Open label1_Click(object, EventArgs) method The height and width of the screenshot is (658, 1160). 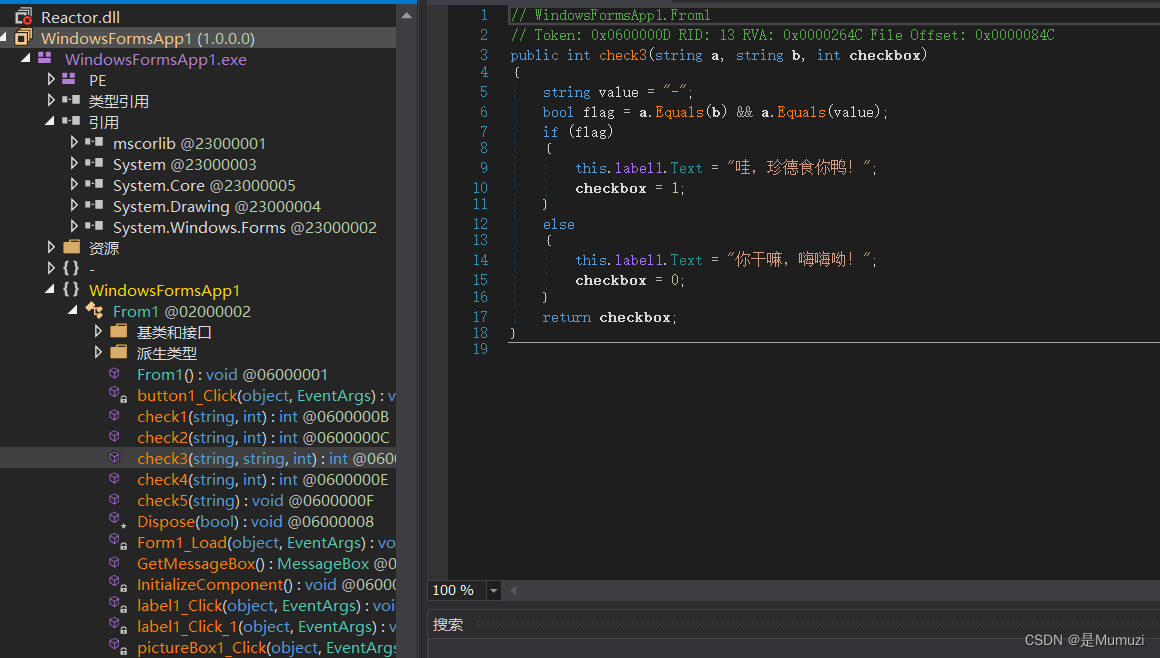tap(266, 605)
